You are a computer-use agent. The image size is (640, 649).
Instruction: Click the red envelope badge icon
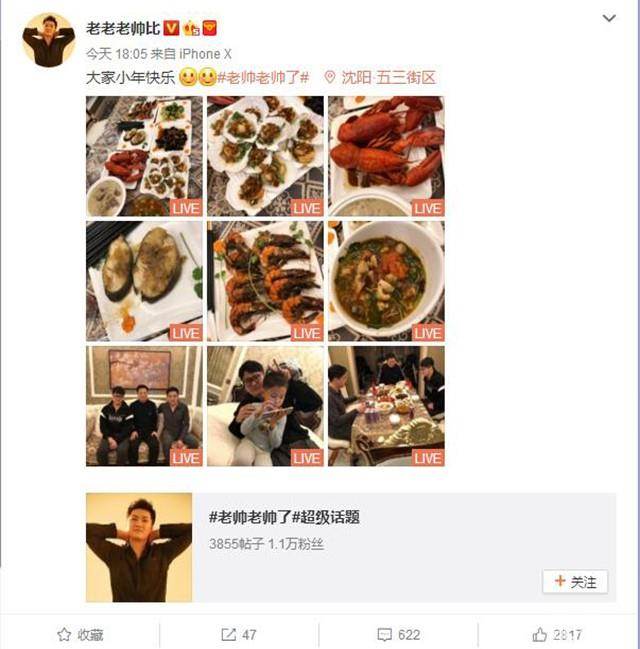209,28
